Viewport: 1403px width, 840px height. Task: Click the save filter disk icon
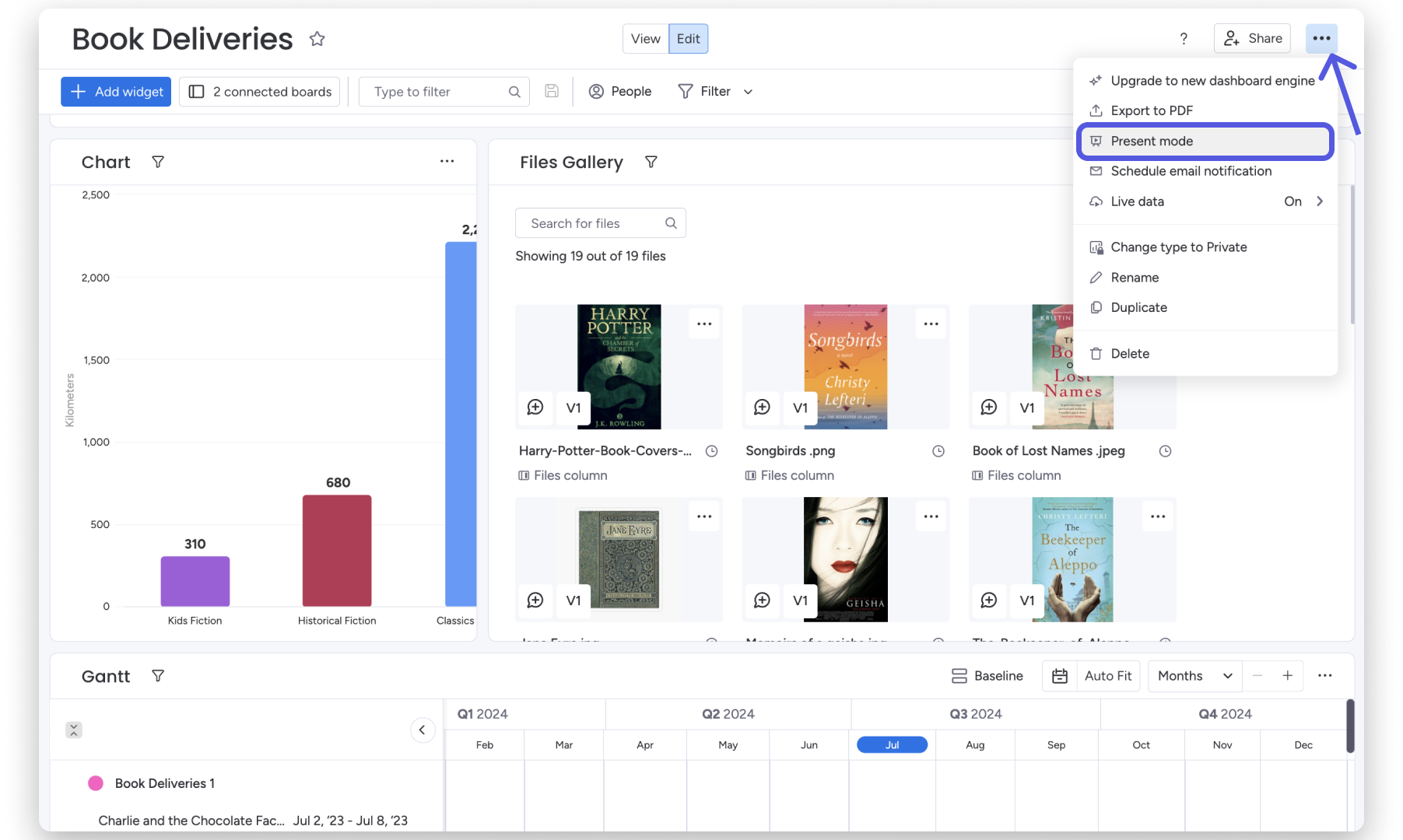coord(552,91)
